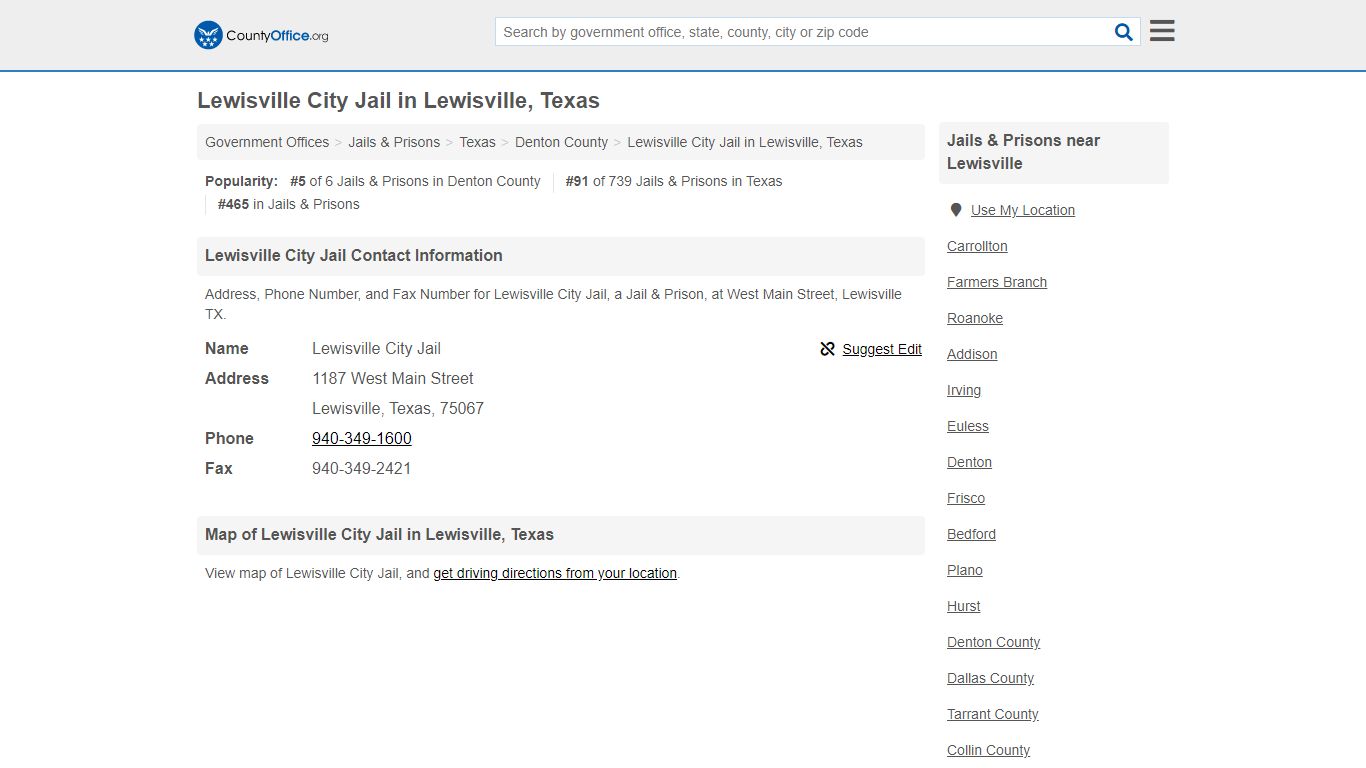Click the page title heading
This screenshot has height=768, width=1366.
(398, 101)
